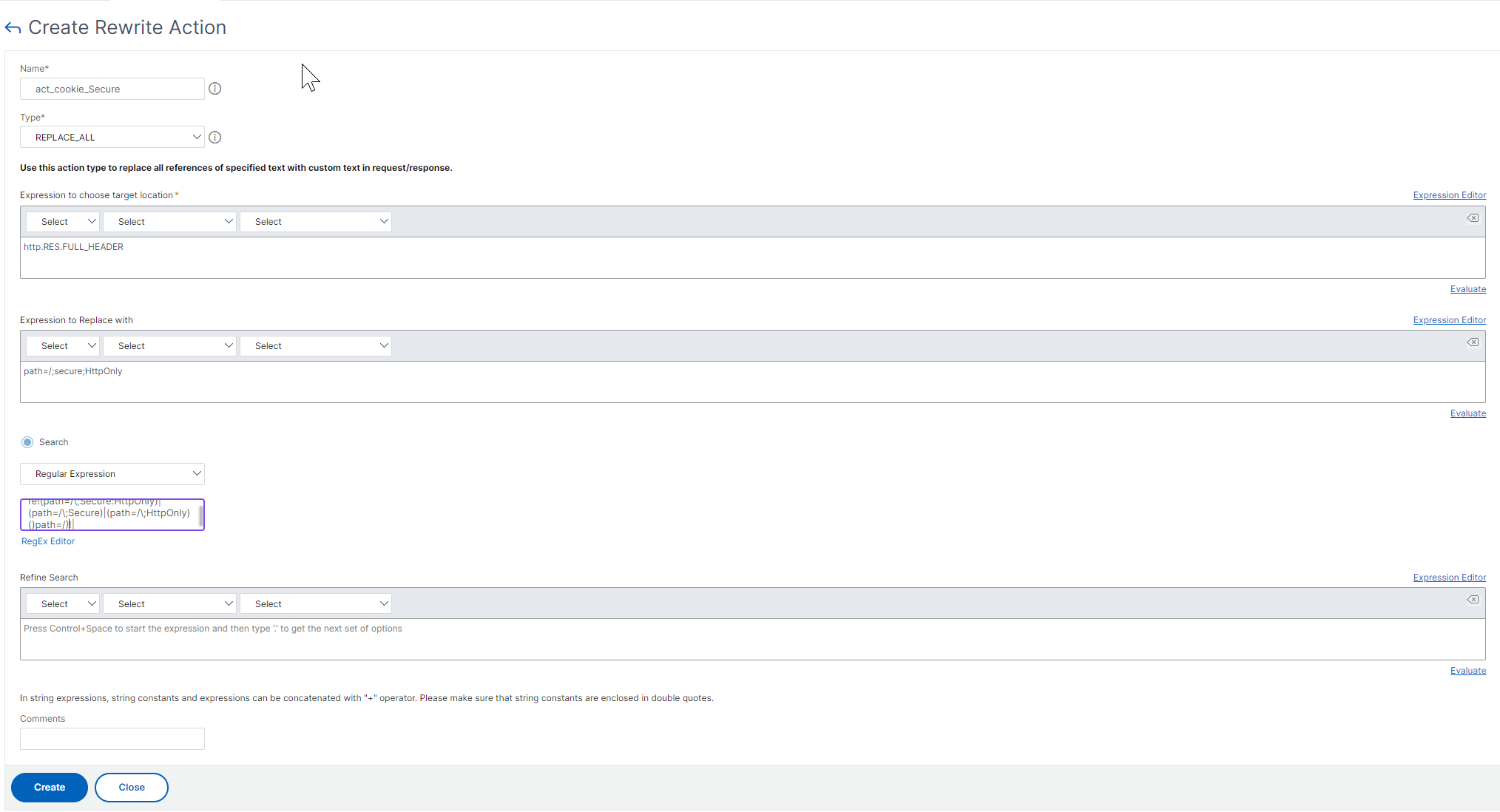Open the second Select dropdown in the target location row
Viewport: 1500px width, 812px height.
click(169, 221)
